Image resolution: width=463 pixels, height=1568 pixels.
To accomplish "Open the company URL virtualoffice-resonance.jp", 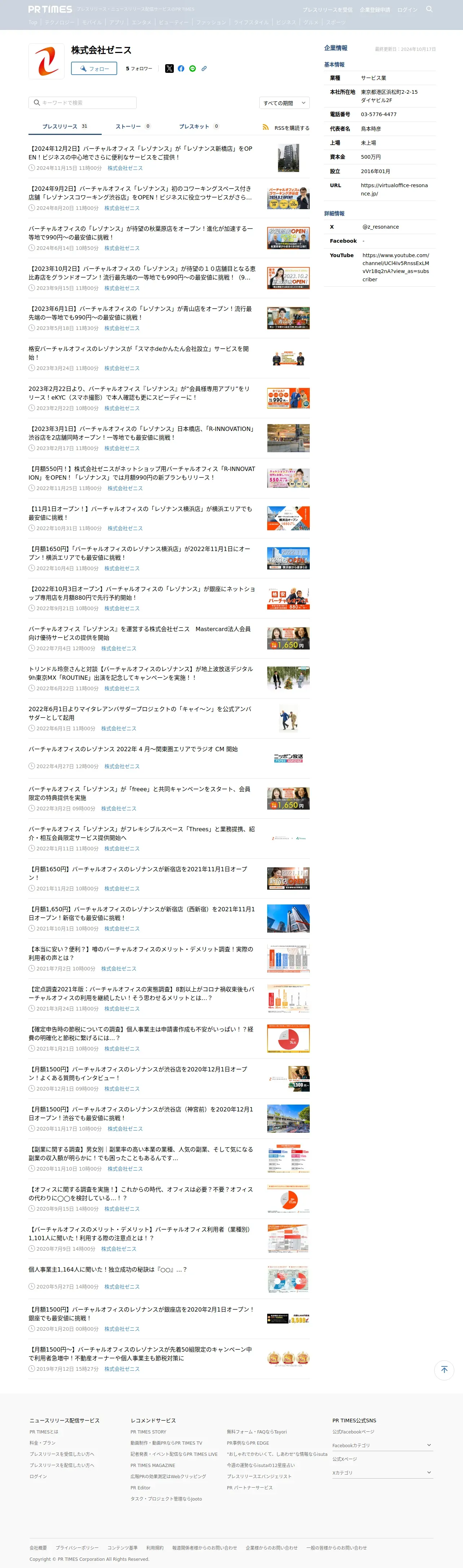I will pyautogui.click(x=394, y=189).
